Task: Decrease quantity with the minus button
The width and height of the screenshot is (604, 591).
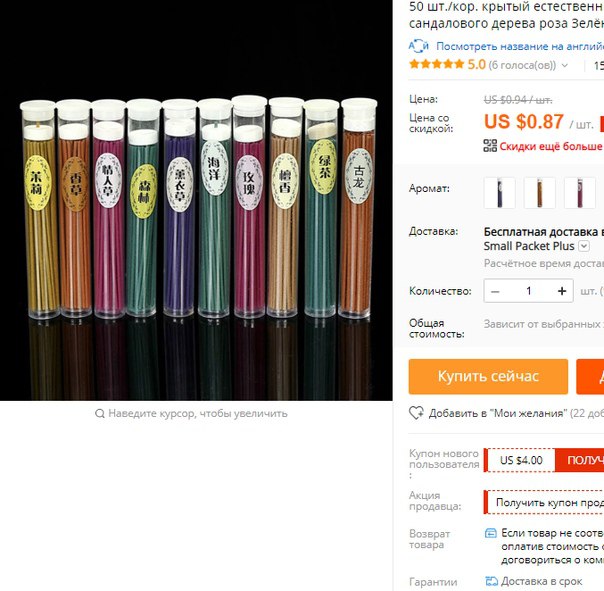Action: [x=495, y=291]
